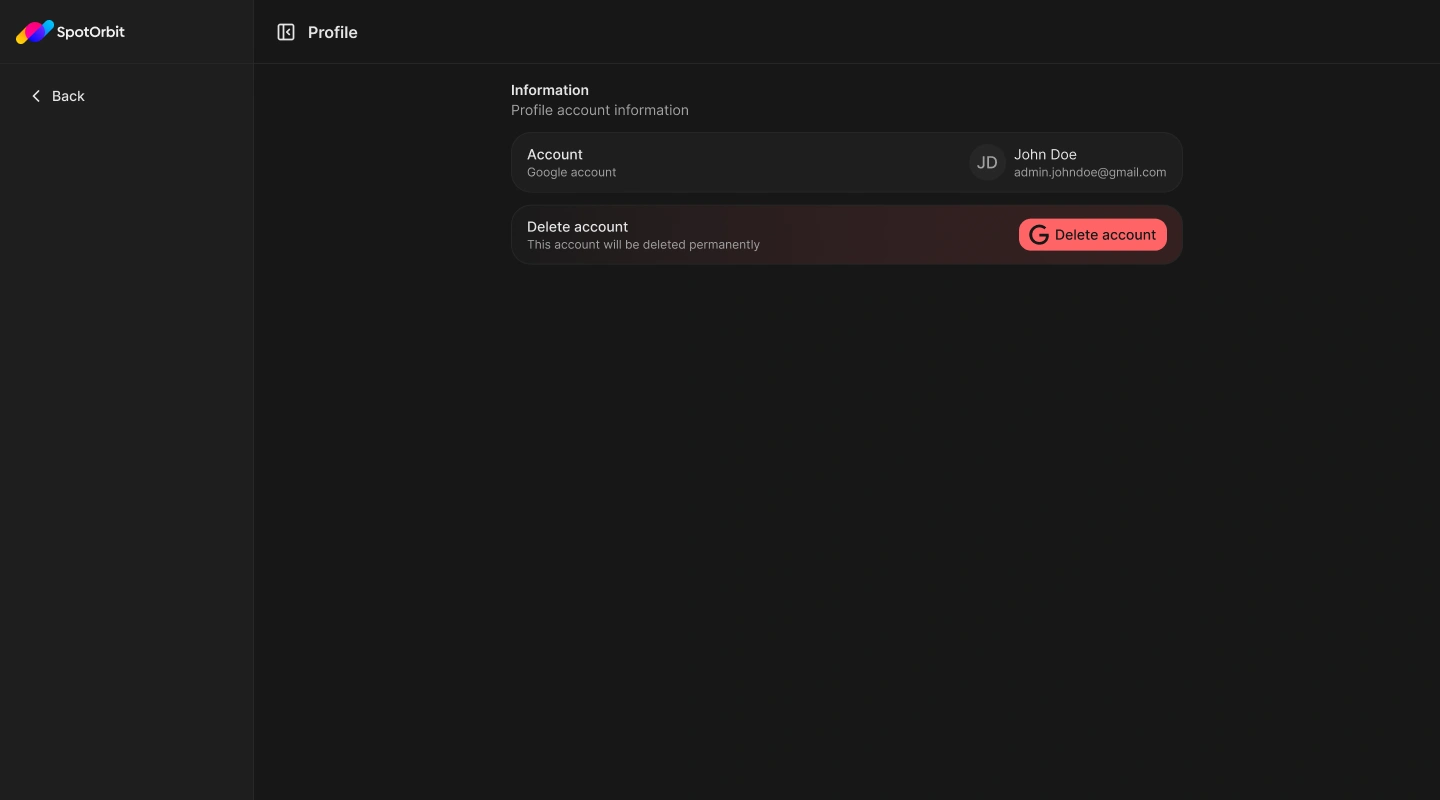1440x800 pixels.
Task: Click the 'Profile account information' subtitle
Action: click(600, 110)
